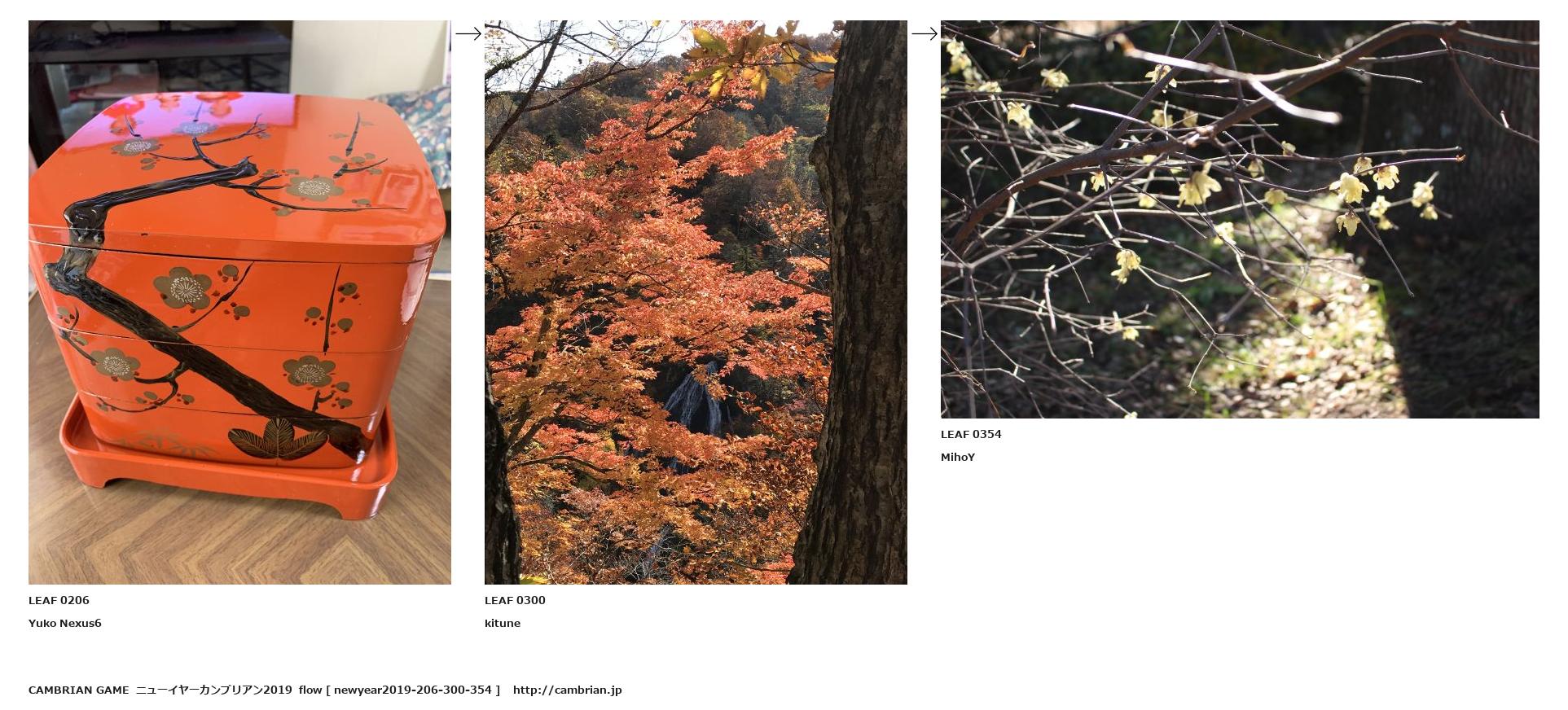
Task: Click author name kitune
Action: coord(503,623)
